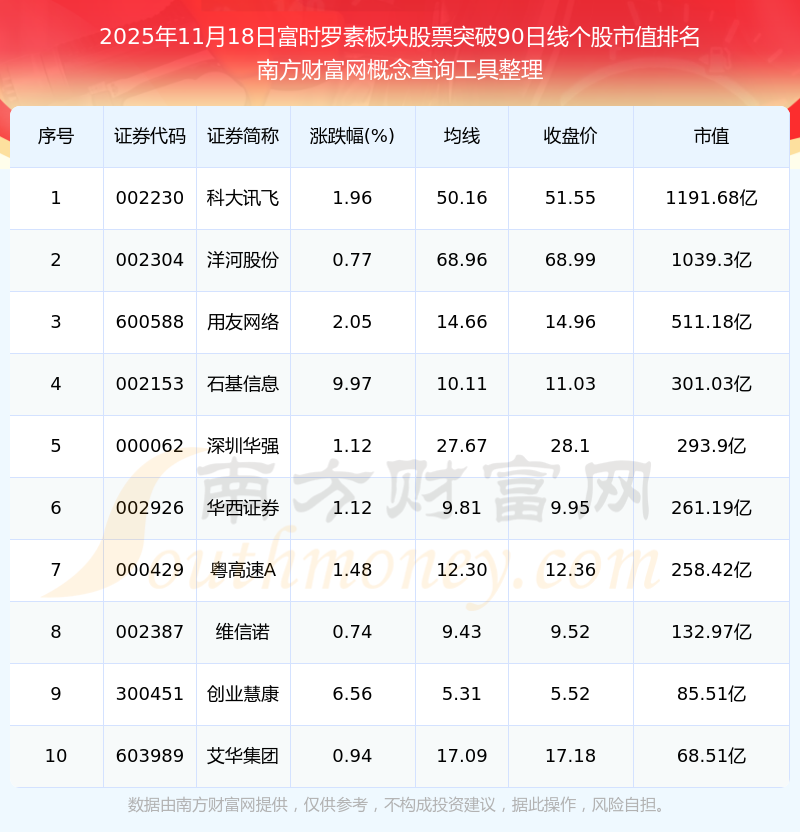Select stock code 600588
This screenshot has width=800, height=832.
[150, 322]
